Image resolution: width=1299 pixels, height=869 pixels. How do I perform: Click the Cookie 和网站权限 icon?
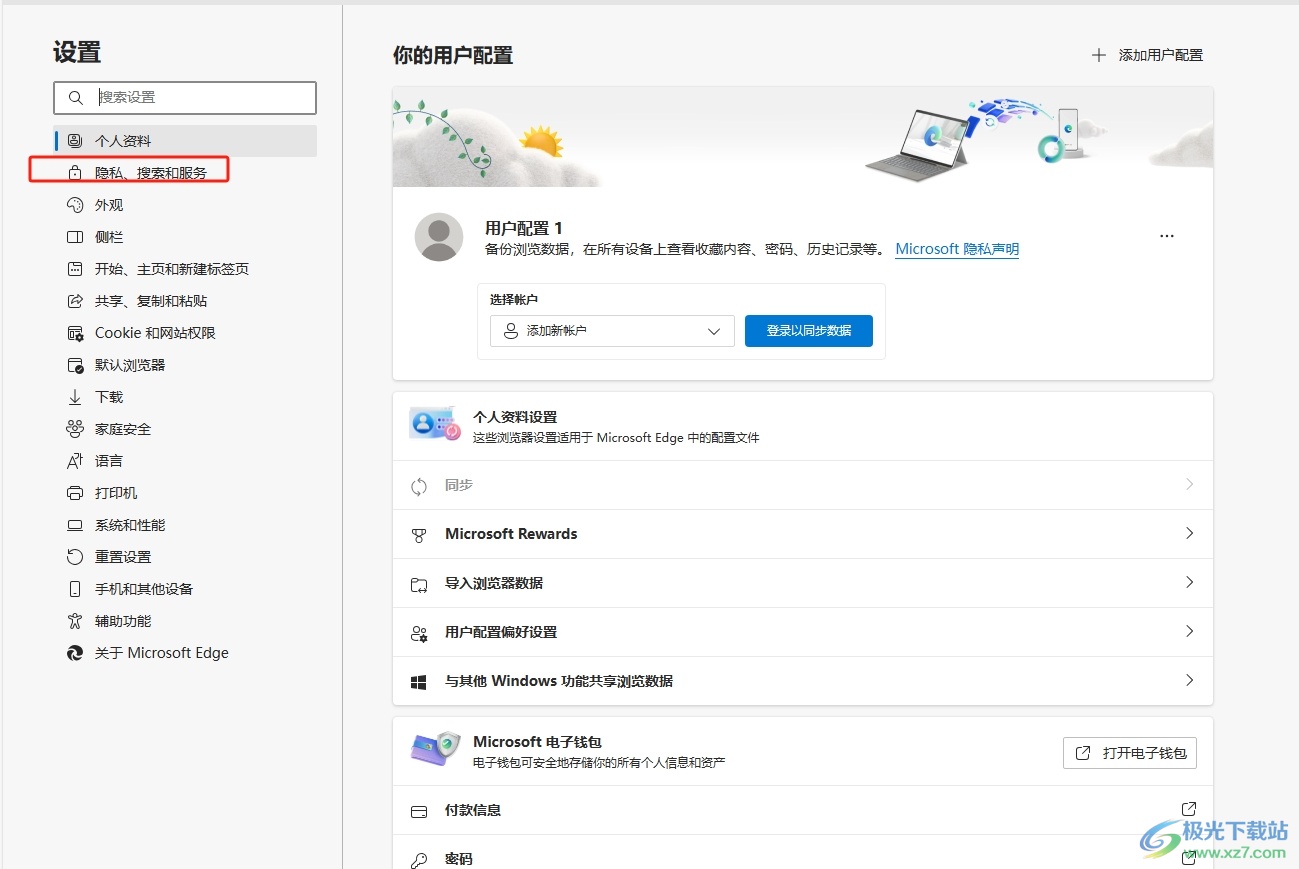(74, 333)
